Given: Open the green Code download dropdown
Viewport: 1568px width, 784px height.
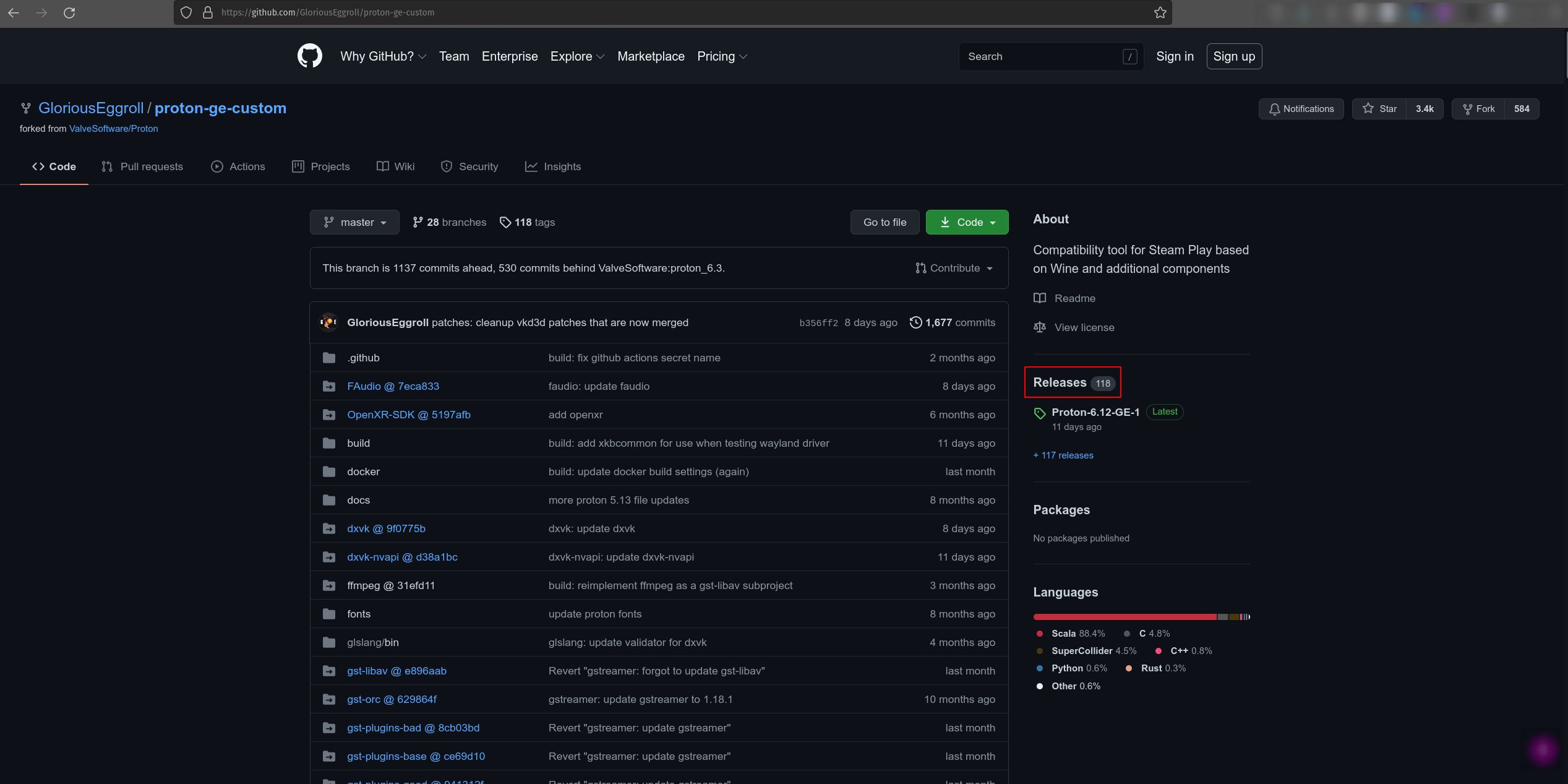Looking at the screenshot, I should pos(967,222).
